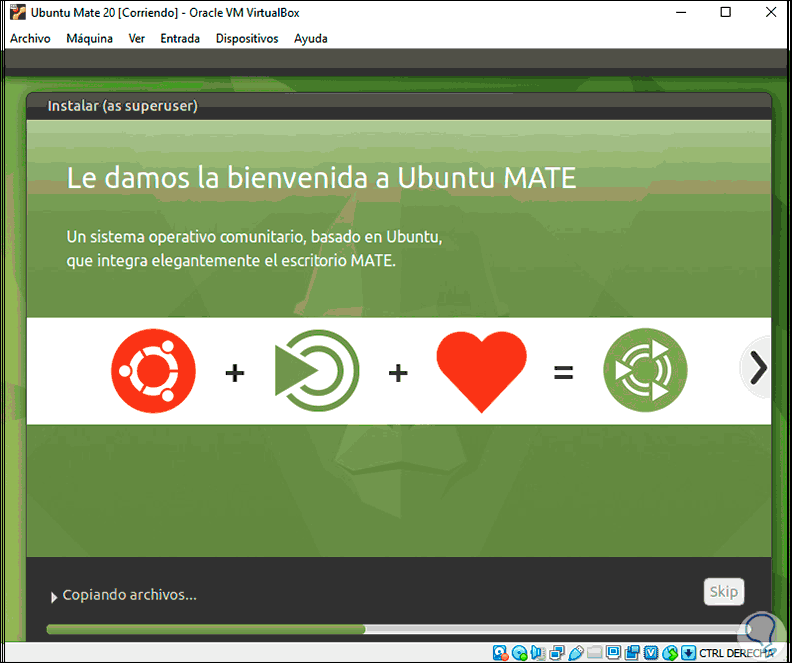
Task: Open the Dispositivos menu
Action: click(247, 38)
